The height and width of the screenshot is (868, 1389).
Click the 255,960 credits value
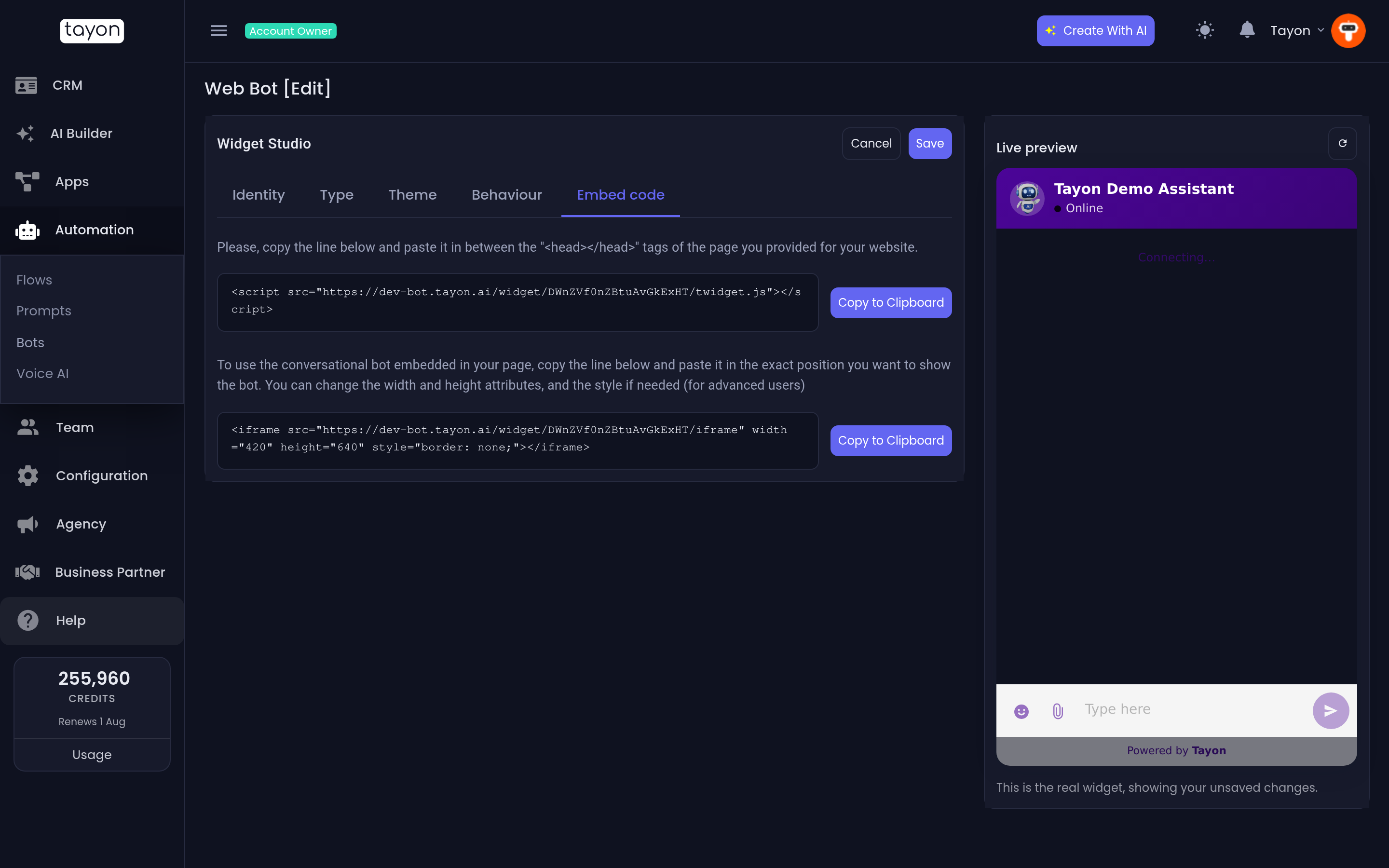(x=94, y=678)
